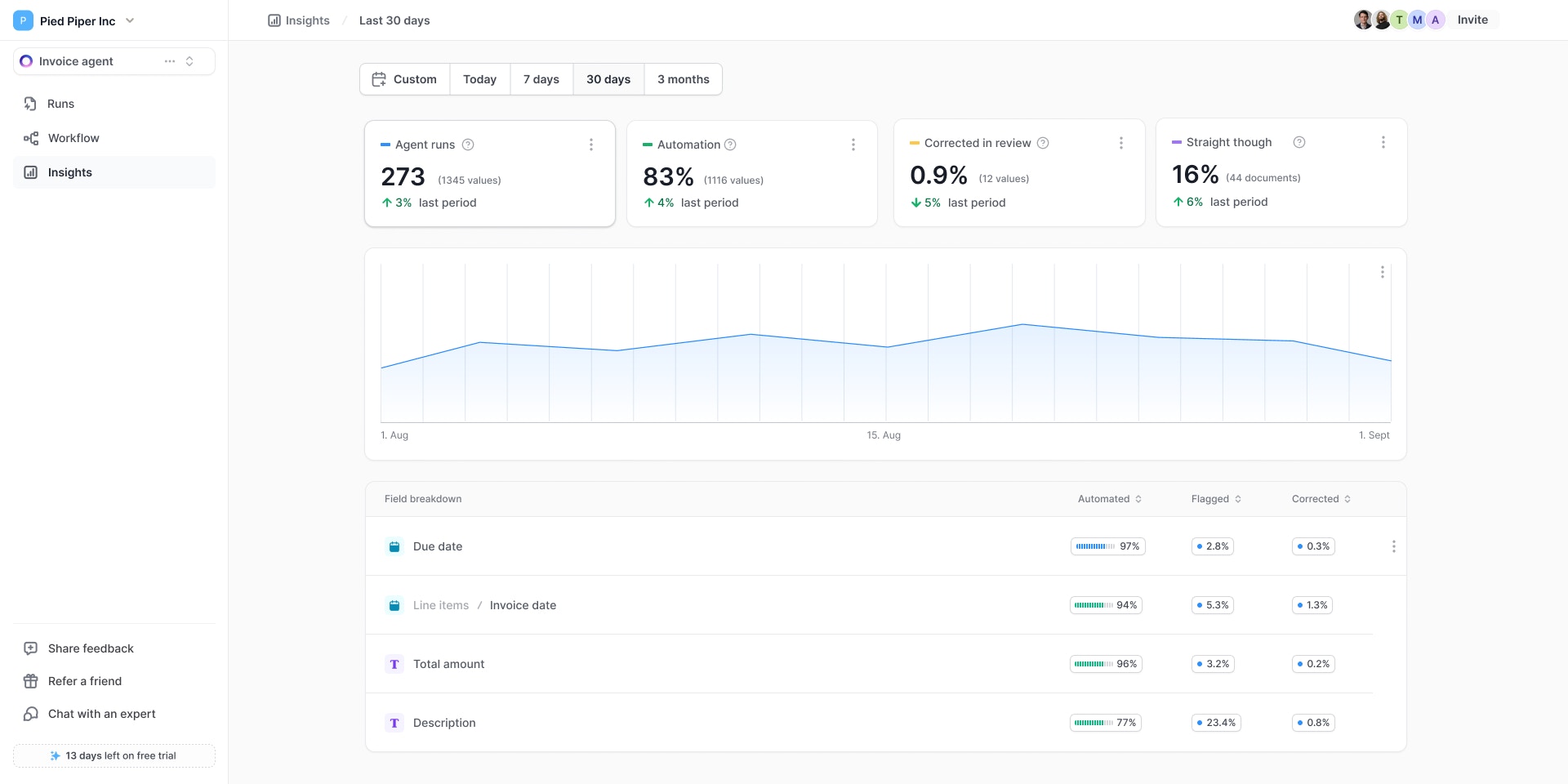Click the Description 77% automated bar

pyautogui.click(x=1106, y=723)
